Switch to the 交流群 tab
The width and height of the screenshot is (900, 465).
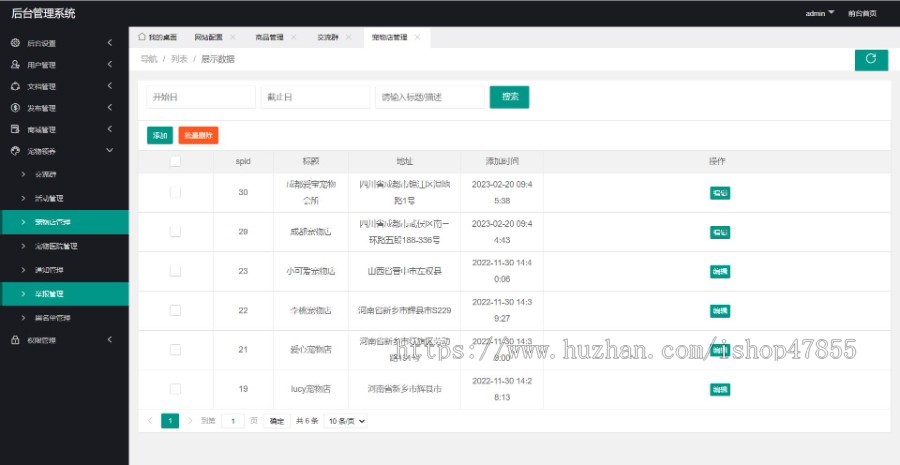(x=328, y=37)
